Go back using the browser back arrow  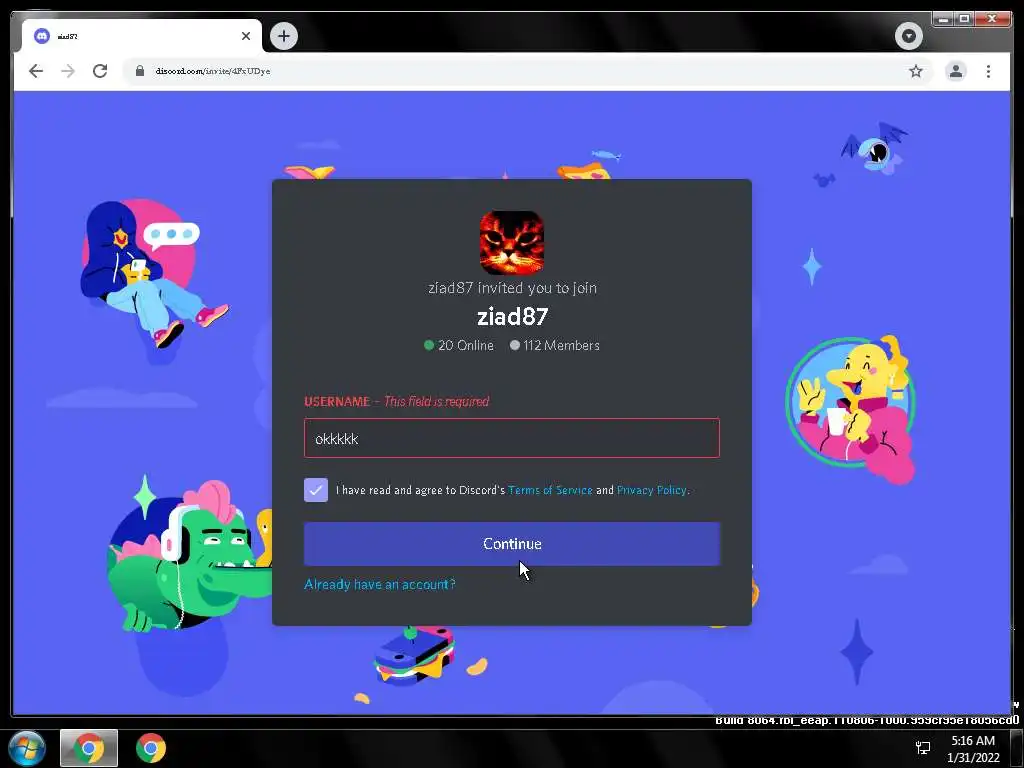[36, 71]
